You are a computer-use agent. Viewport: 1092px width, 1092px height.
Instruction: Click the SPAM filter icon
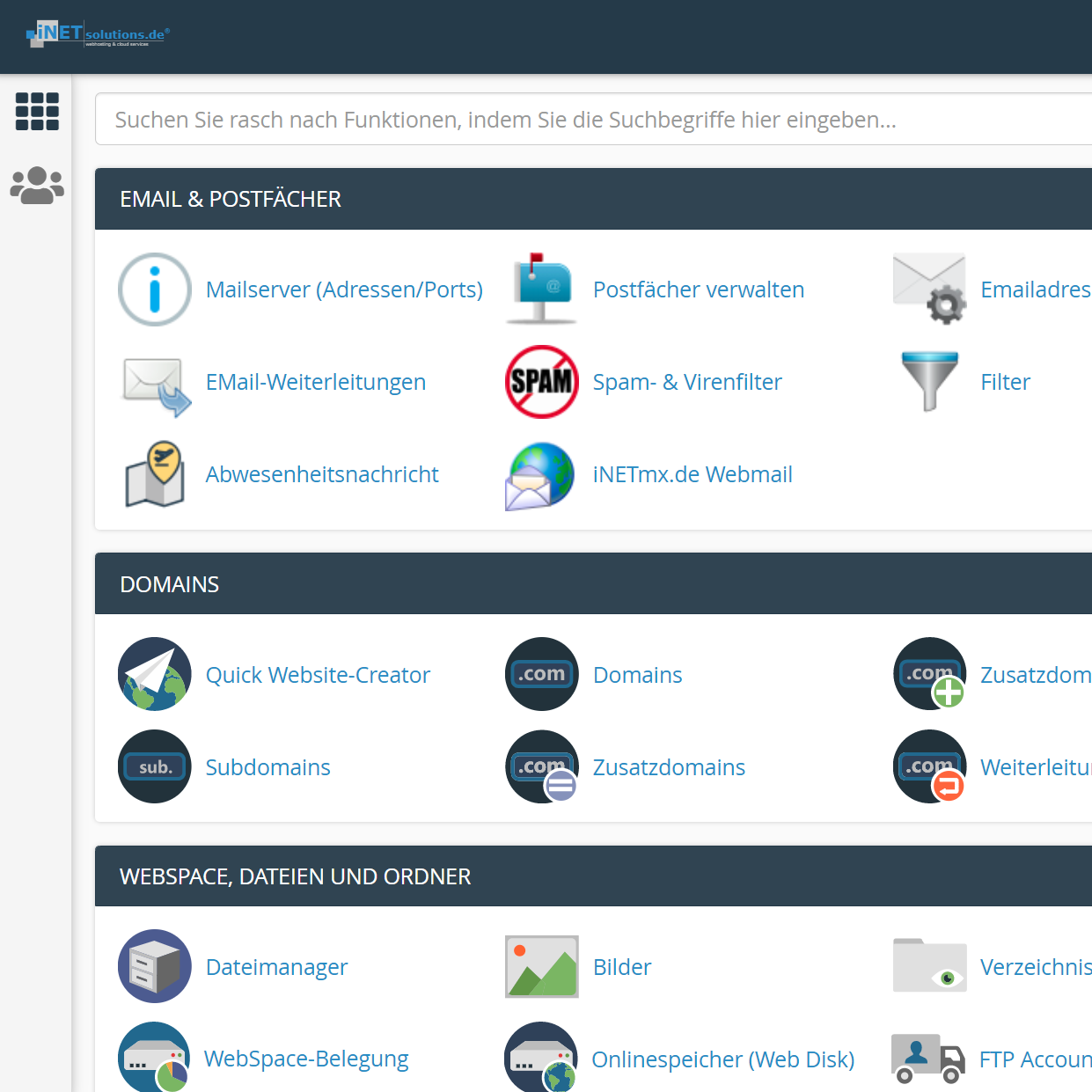(542, 382)
